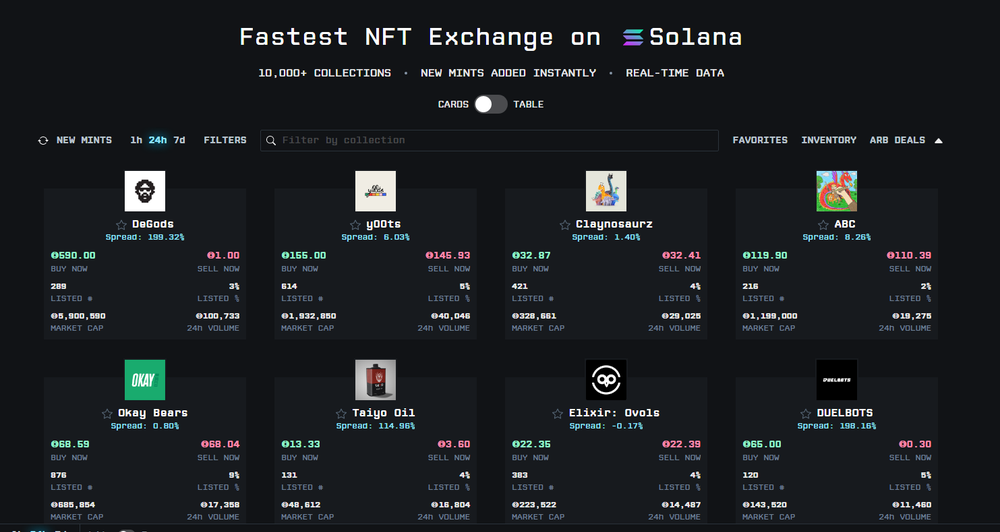Screen dimensions: 1000x532
Task: Click the star next to Claynosaurz
Action: tap(564, 225)
